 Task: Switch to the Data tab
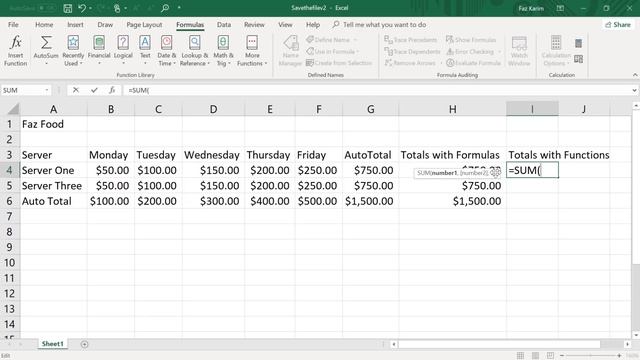[224, 24]
